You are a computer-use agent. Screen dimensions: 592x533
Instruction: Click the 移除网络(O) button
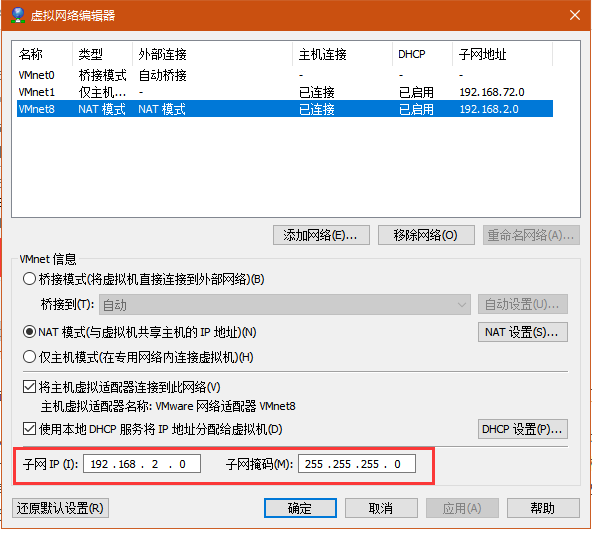point(426,235)
